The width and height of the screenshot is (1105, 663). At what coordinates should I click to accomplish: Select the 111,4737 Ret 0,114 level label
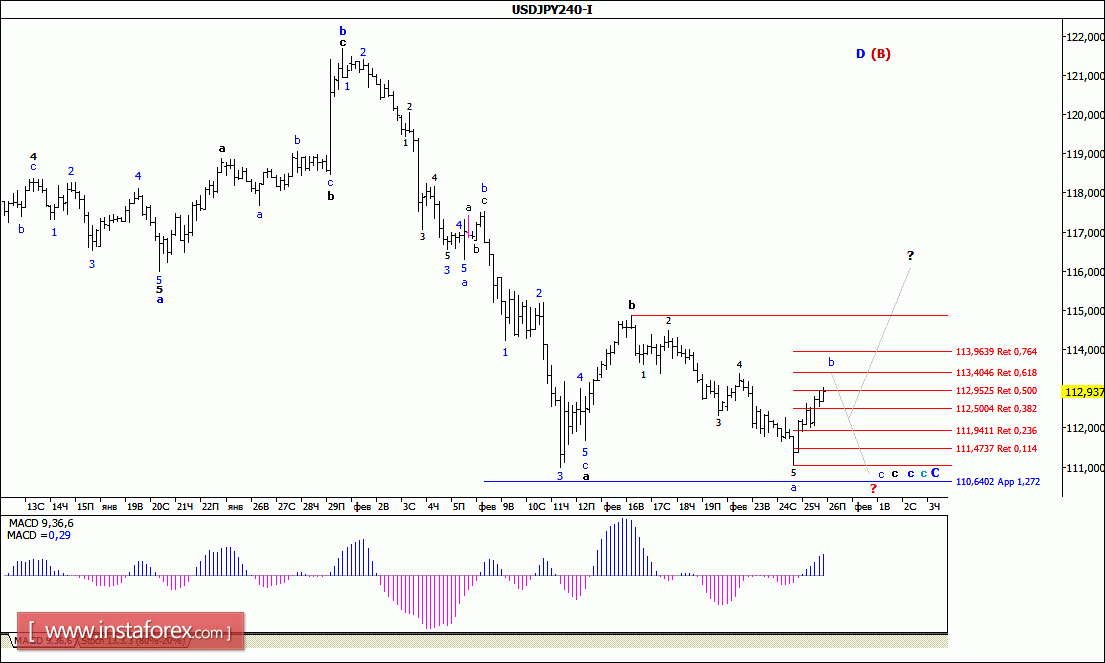pos(996,448)
